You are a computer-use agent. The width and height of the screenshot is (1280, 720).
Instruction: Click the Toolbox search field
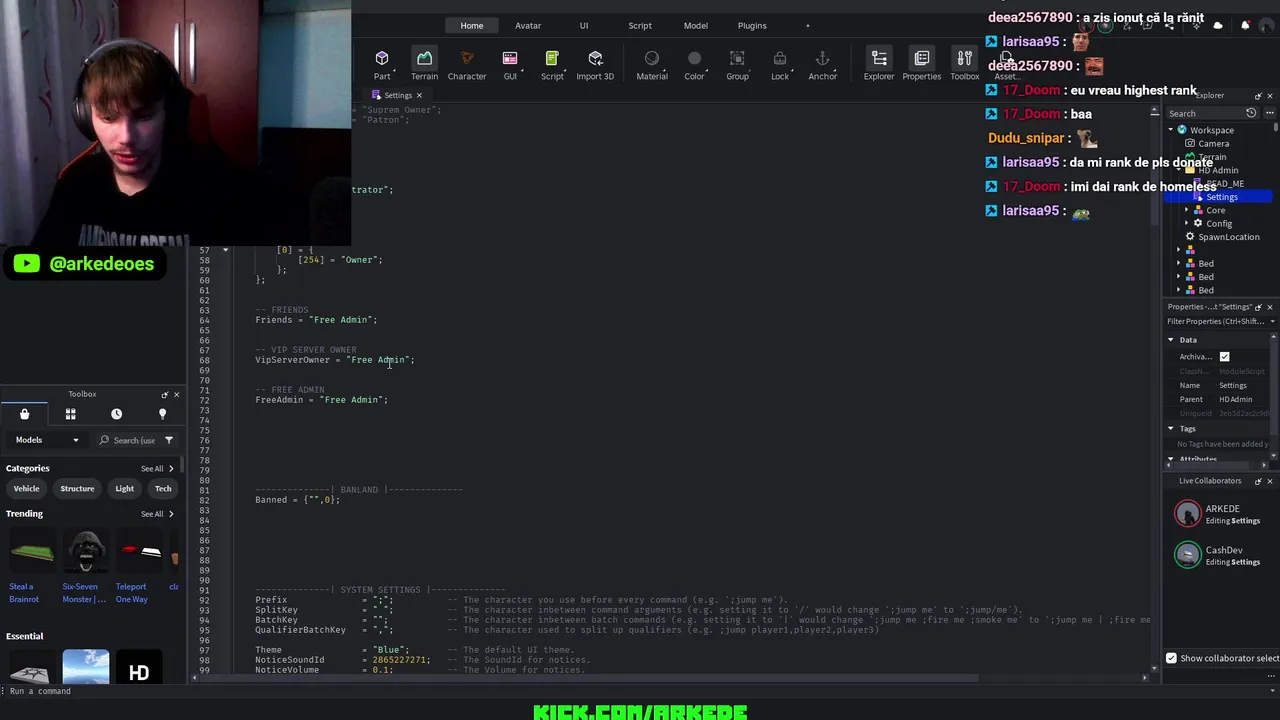coord(127,440)
